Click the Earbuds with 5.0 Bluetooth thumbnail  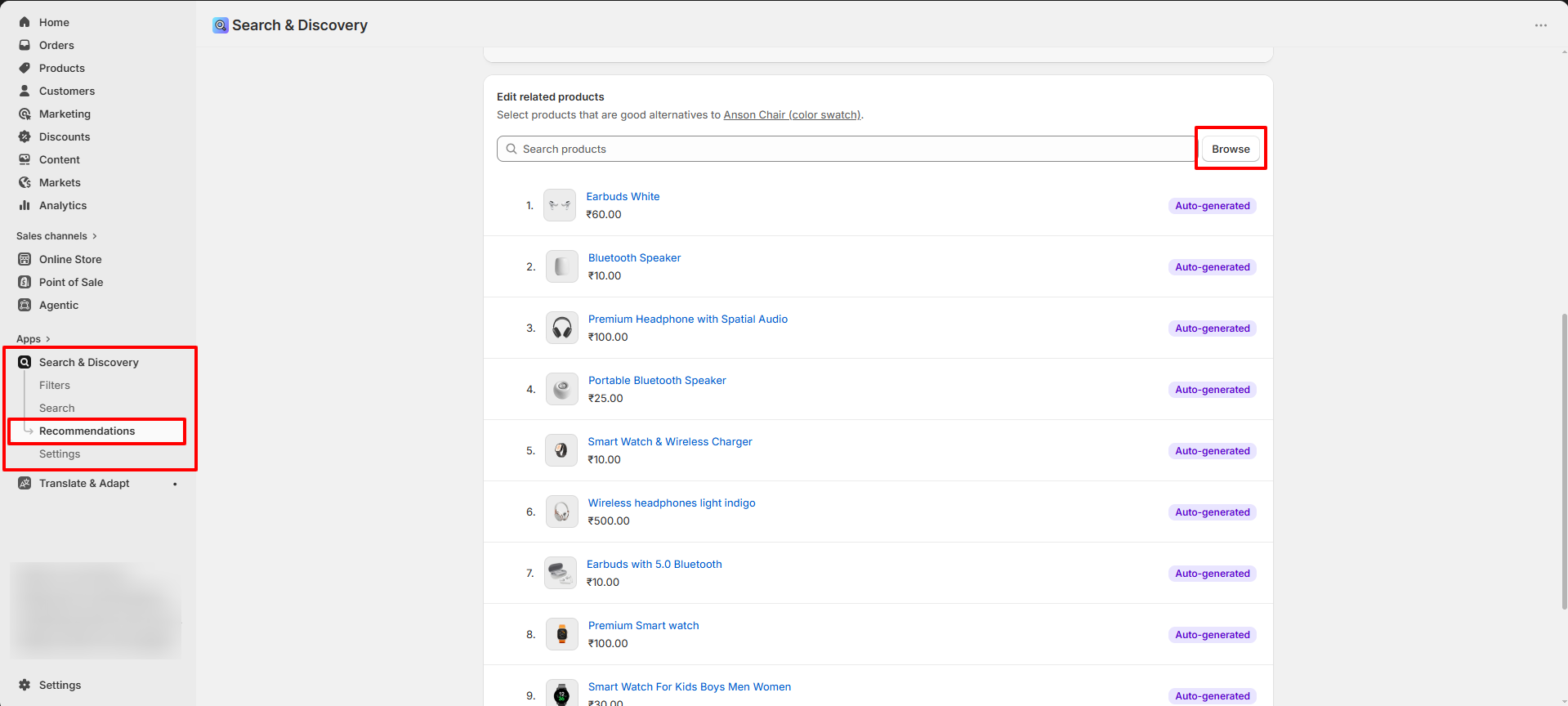click(561, 573)
